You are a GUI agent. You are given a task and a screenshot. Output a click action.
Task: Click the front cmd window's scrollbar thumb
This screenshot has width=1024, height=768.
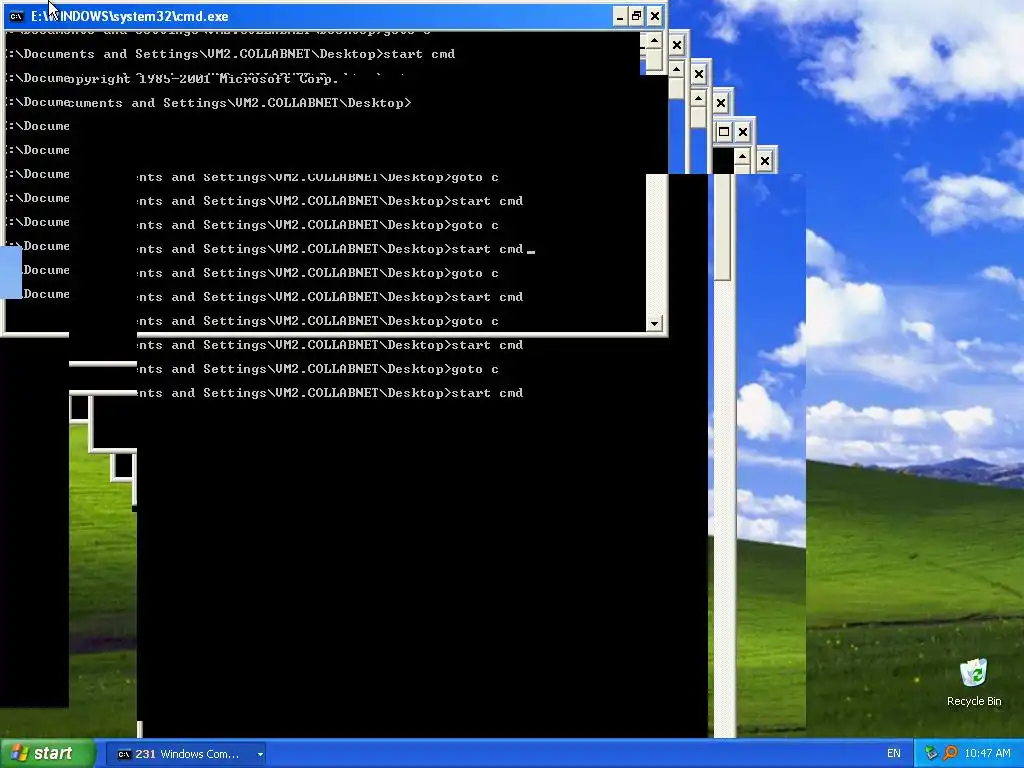654,61
